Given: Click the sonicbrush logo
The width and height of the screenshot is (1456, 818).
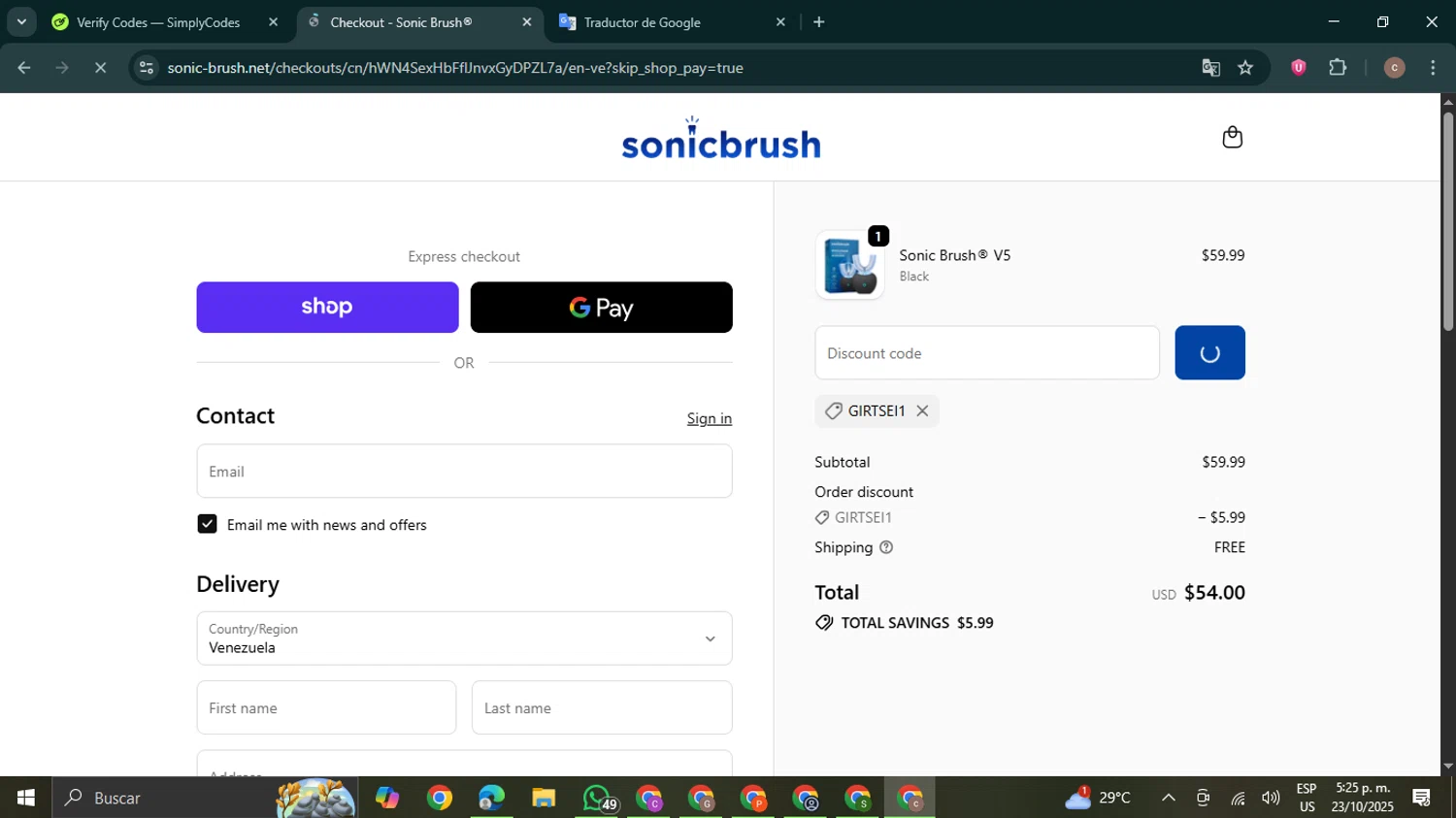Looking at the screenshot, I should point(720,138).
